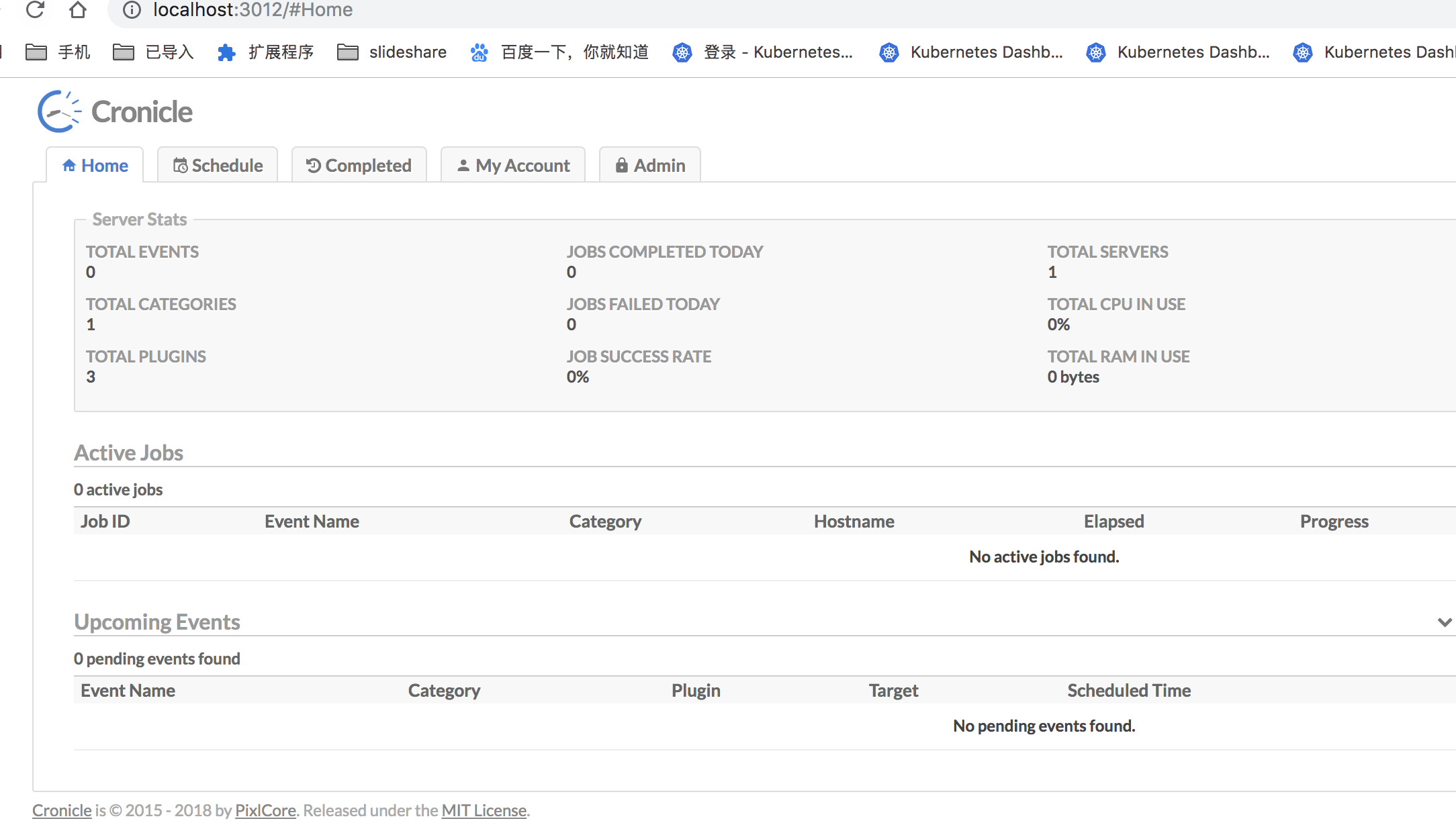Click the browser reload icon
This screenshot has width=1456, height=827.
click(x=35, y=9)
